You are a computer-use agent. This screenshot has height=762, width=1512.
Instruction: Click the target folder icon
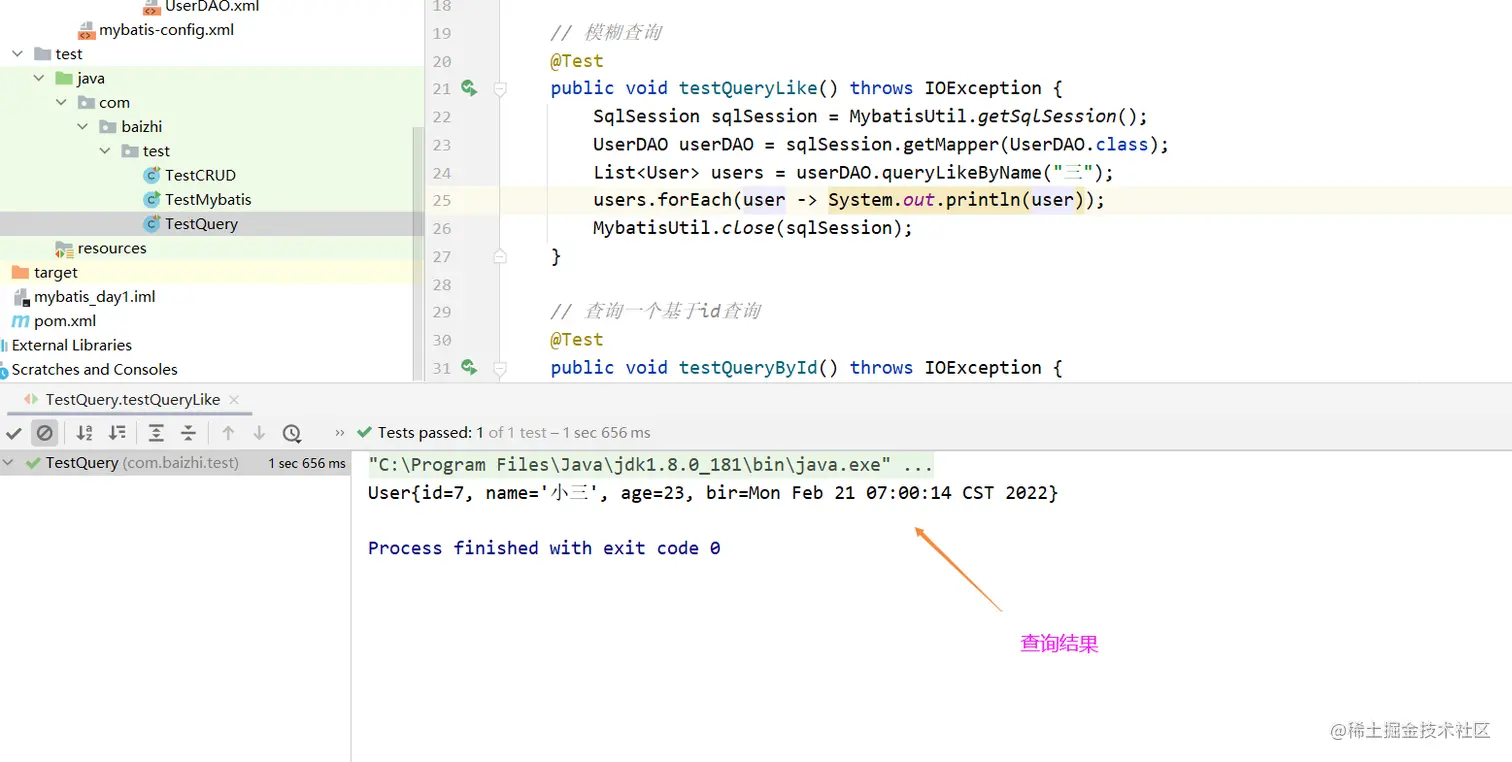20,272
